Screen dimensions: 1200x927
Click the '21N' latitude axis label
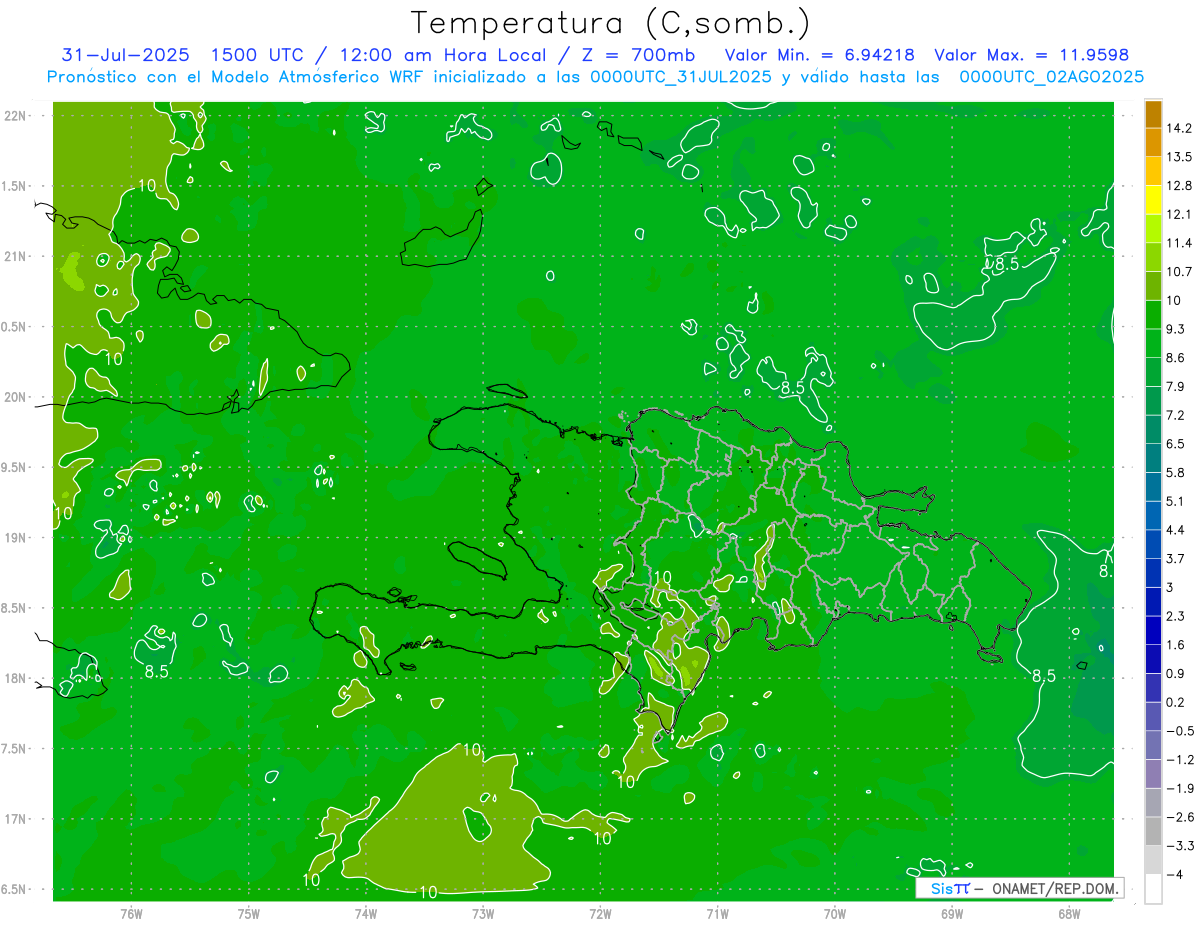(15, 256)
